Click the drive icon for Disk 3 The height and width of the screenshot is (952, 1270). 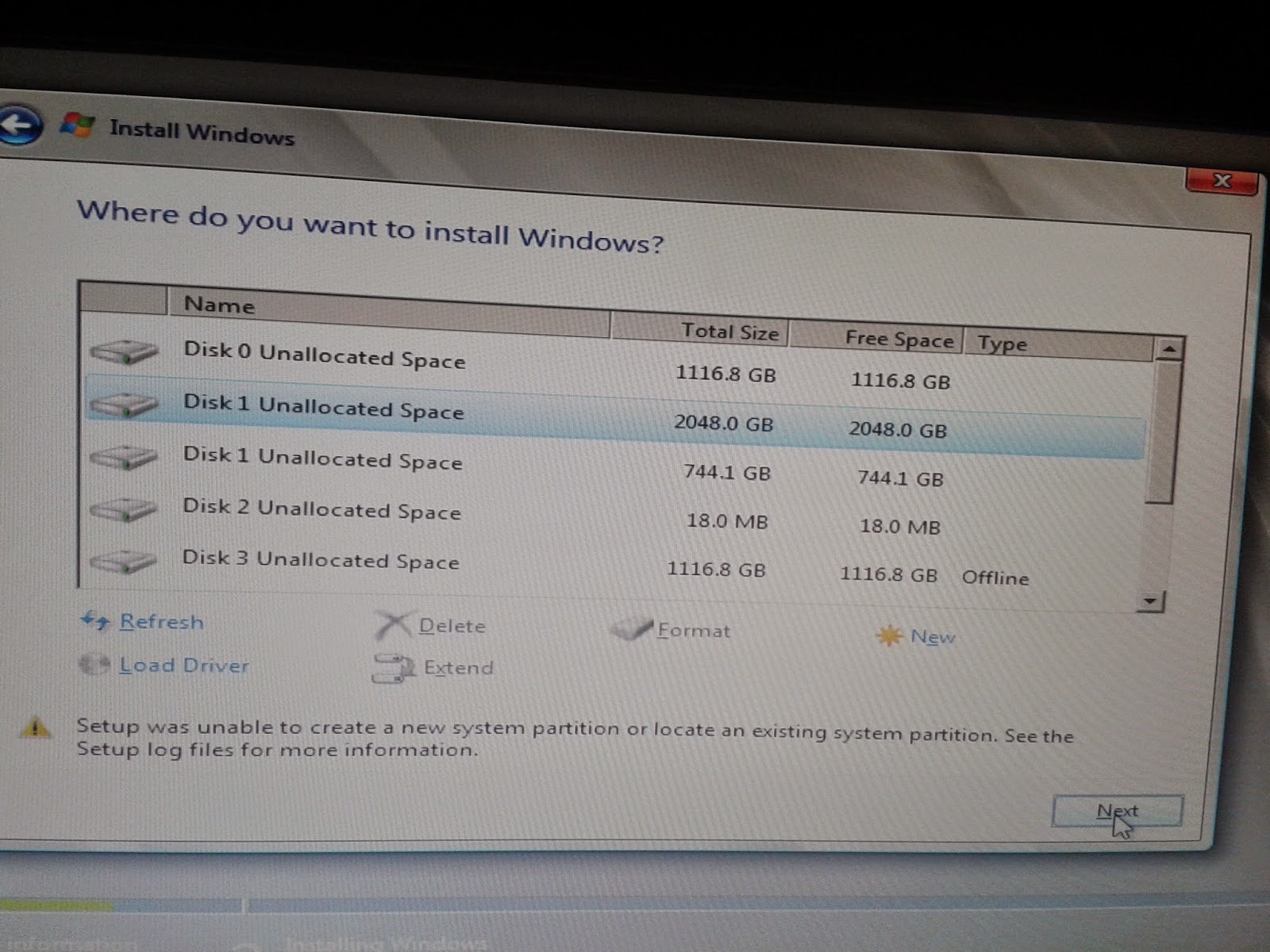tap(124, 561)
